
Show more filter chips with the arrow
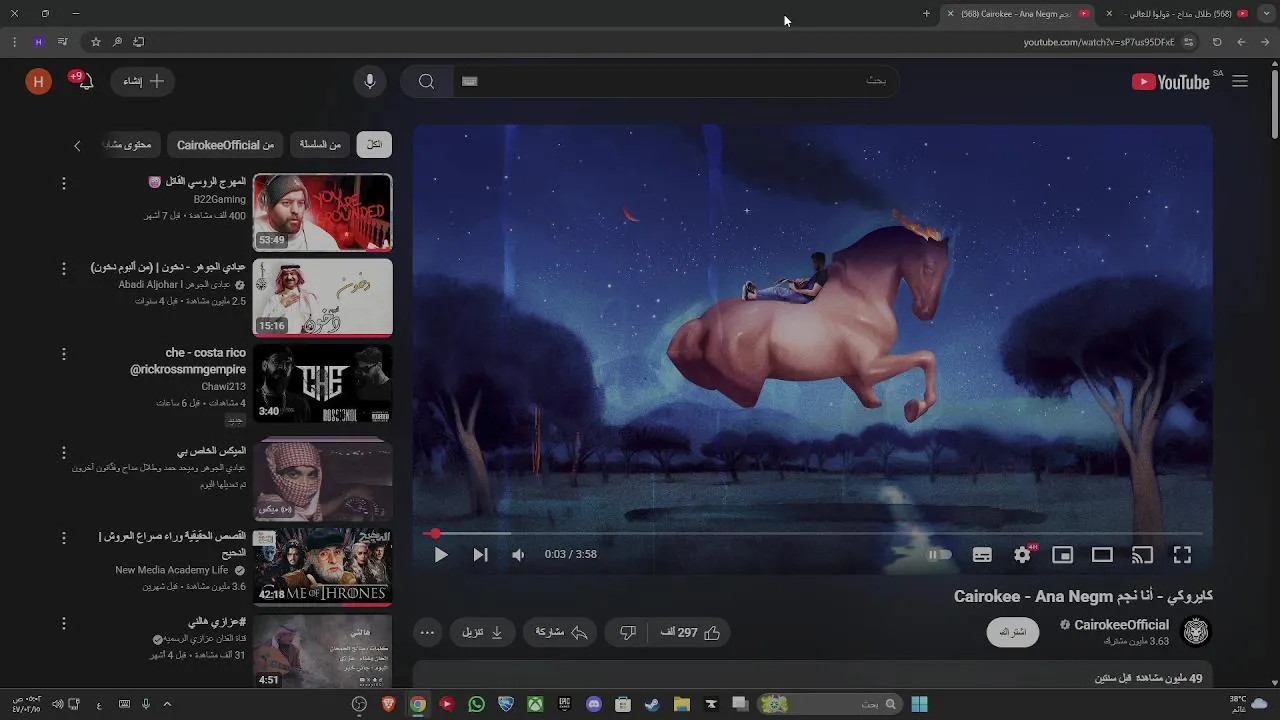click(77, 146)
